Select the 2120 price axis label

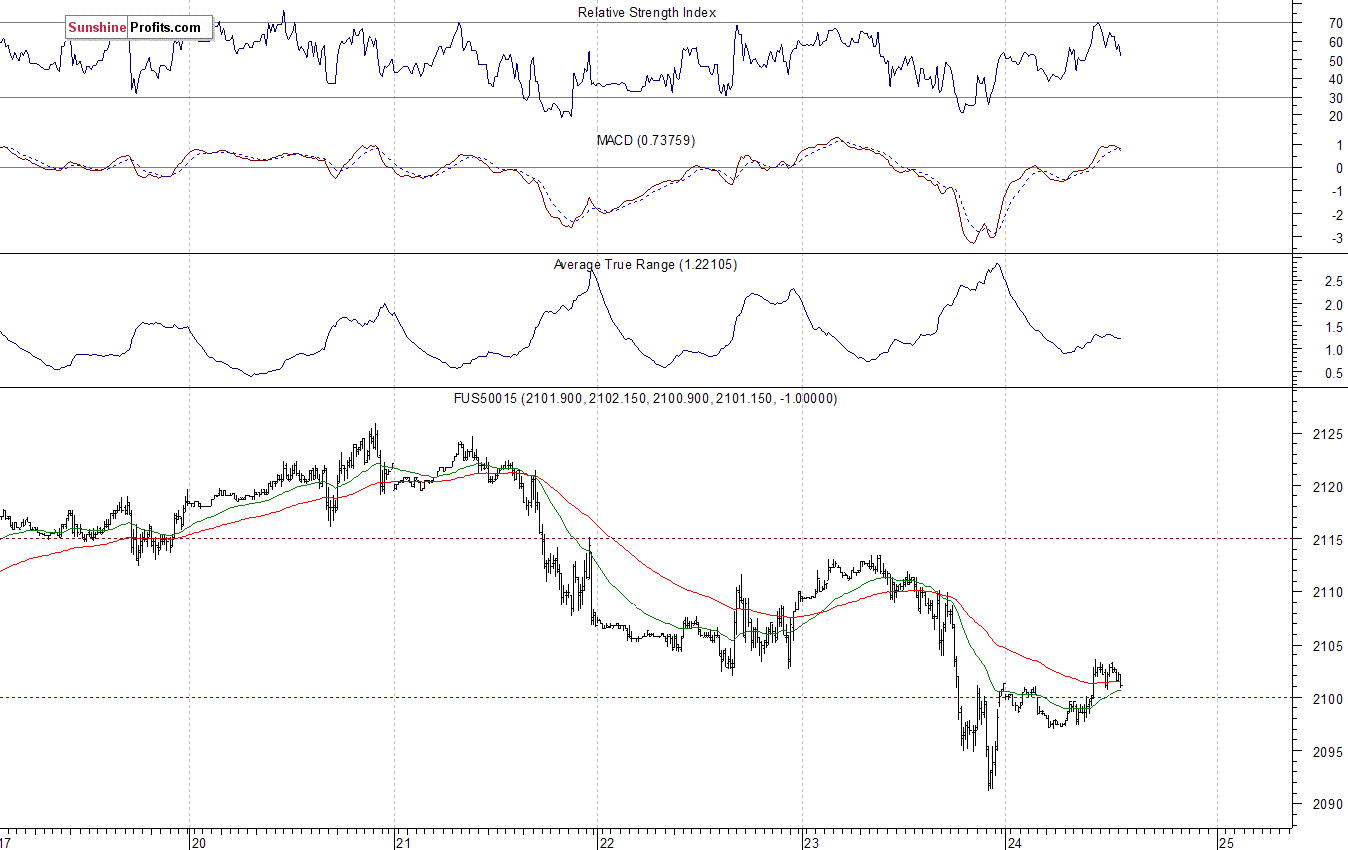[x=1327, y=487]
